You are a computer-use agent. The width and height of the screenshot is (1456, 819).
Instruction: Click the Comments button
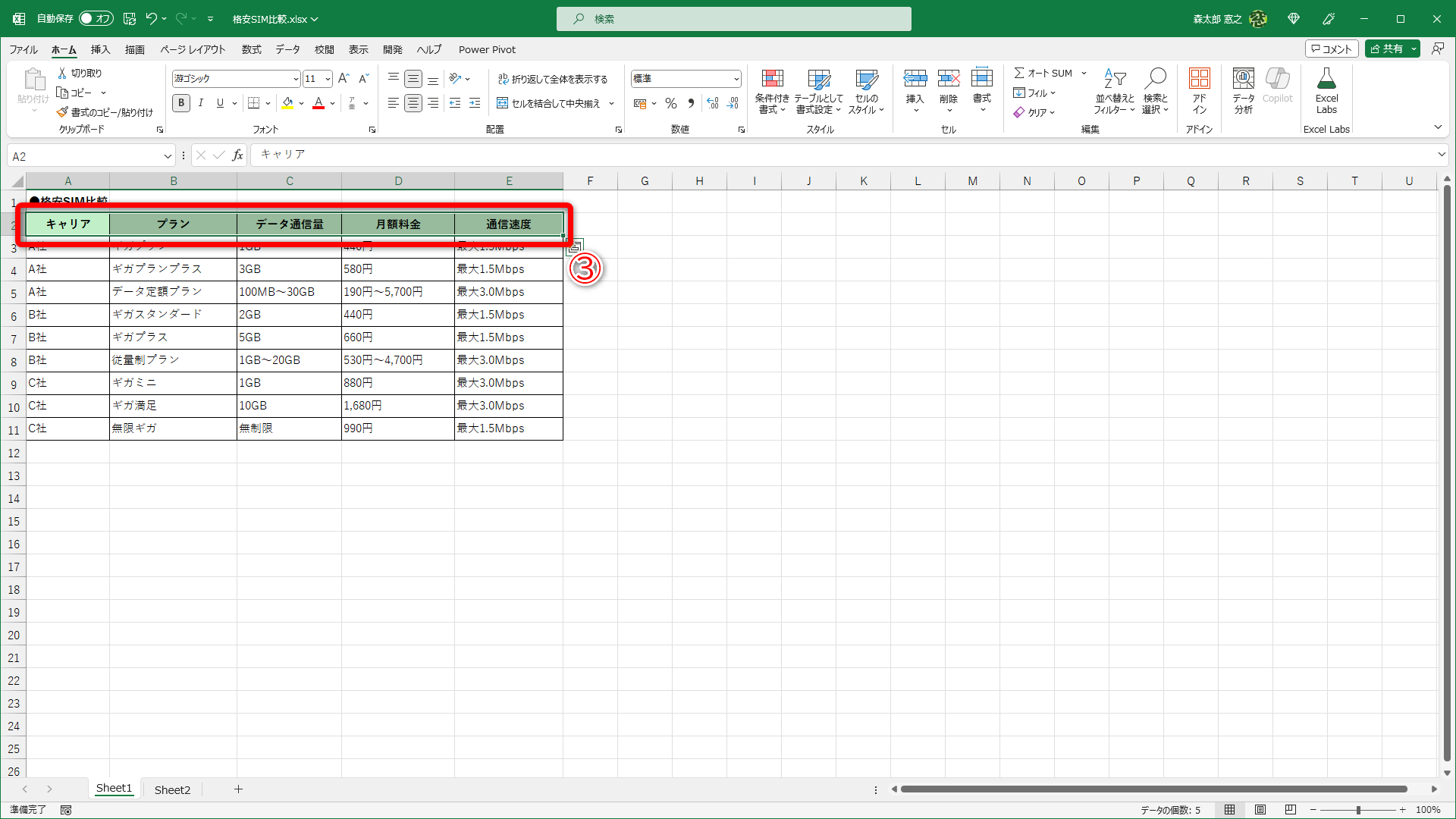tap(1332, 49)
